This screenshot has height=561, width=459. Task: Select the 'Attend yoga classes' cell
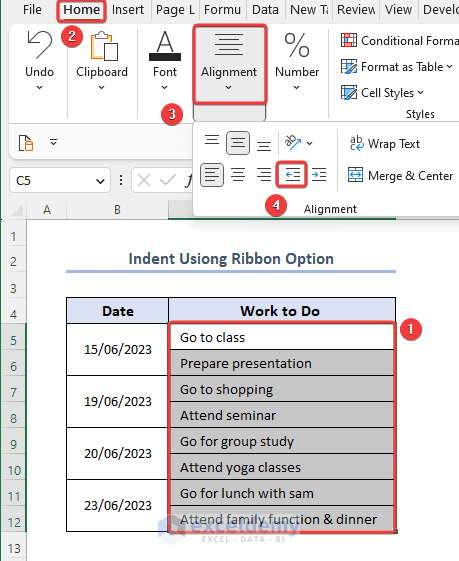tap(282, 467)
